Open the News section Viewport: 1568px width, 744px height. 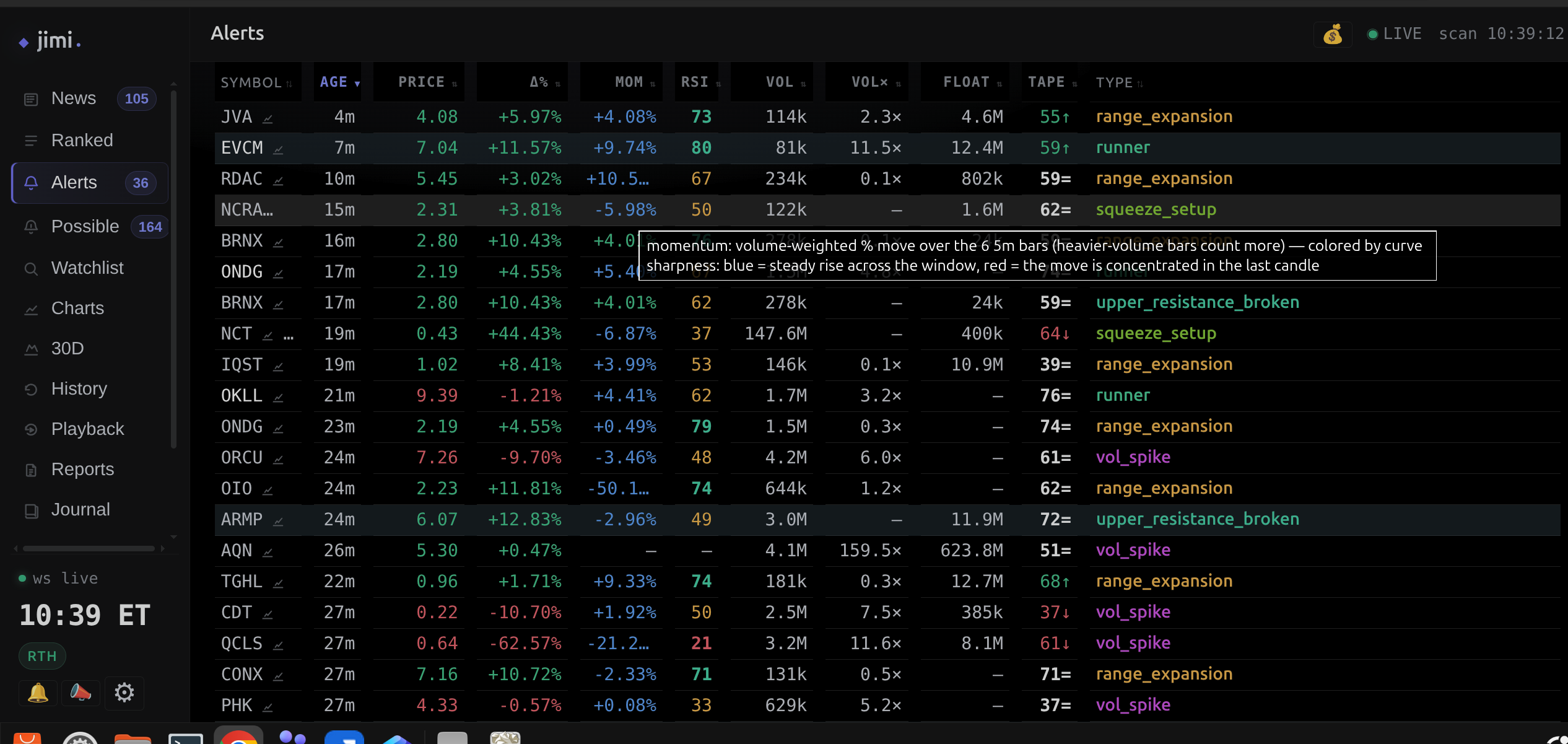coord(89,98)
